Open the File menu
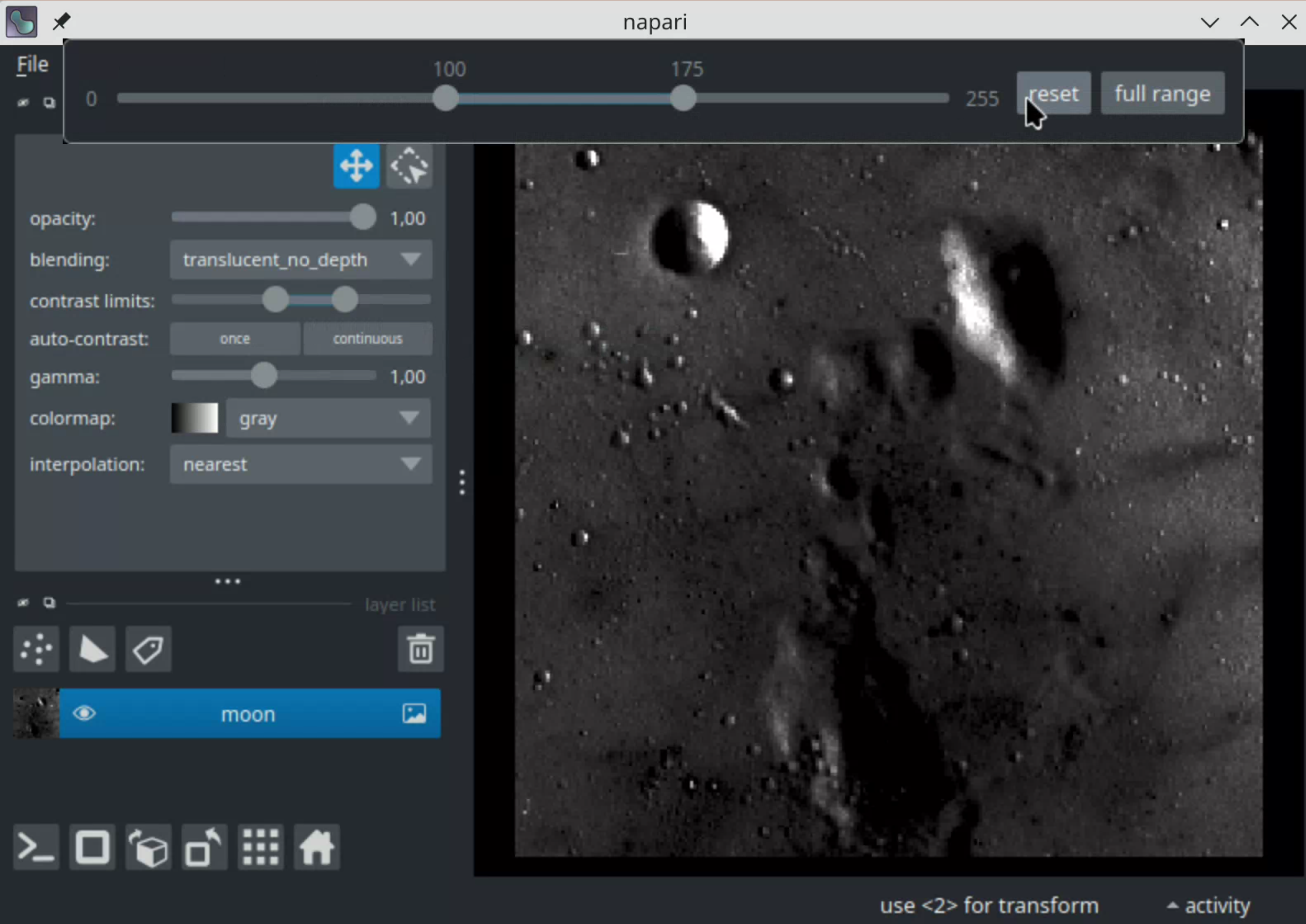The height and width of the screenshot is (924, 1306). click(32, 65)
